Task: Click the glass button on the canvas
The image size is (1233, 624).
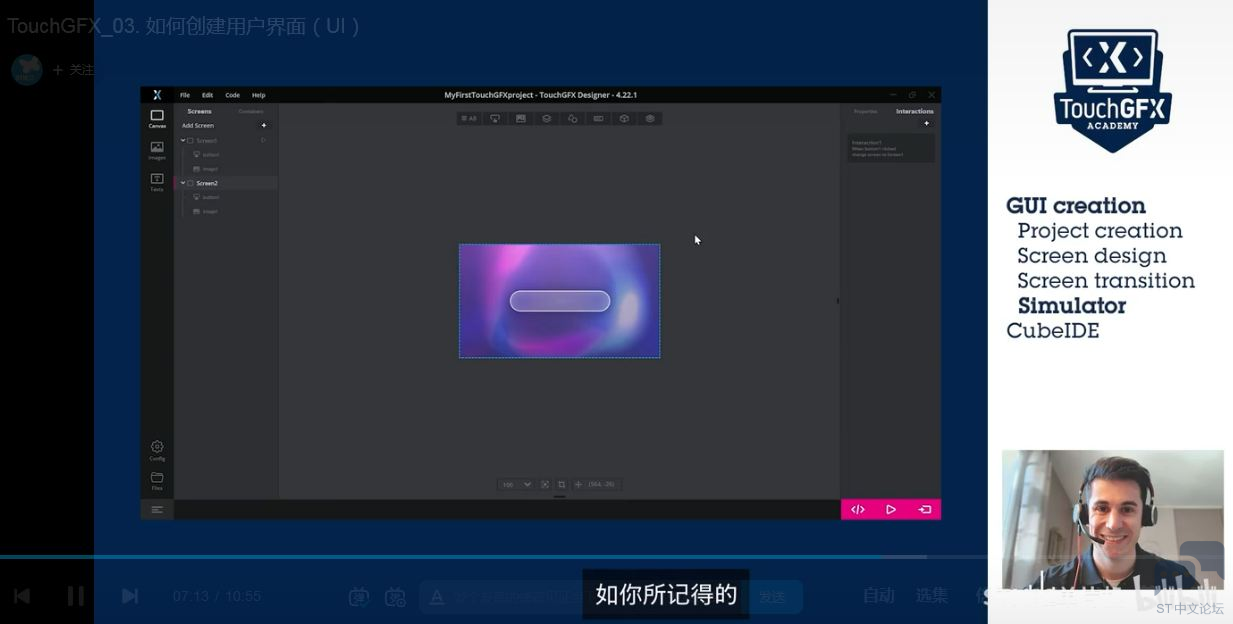Action: pos(560,301)
